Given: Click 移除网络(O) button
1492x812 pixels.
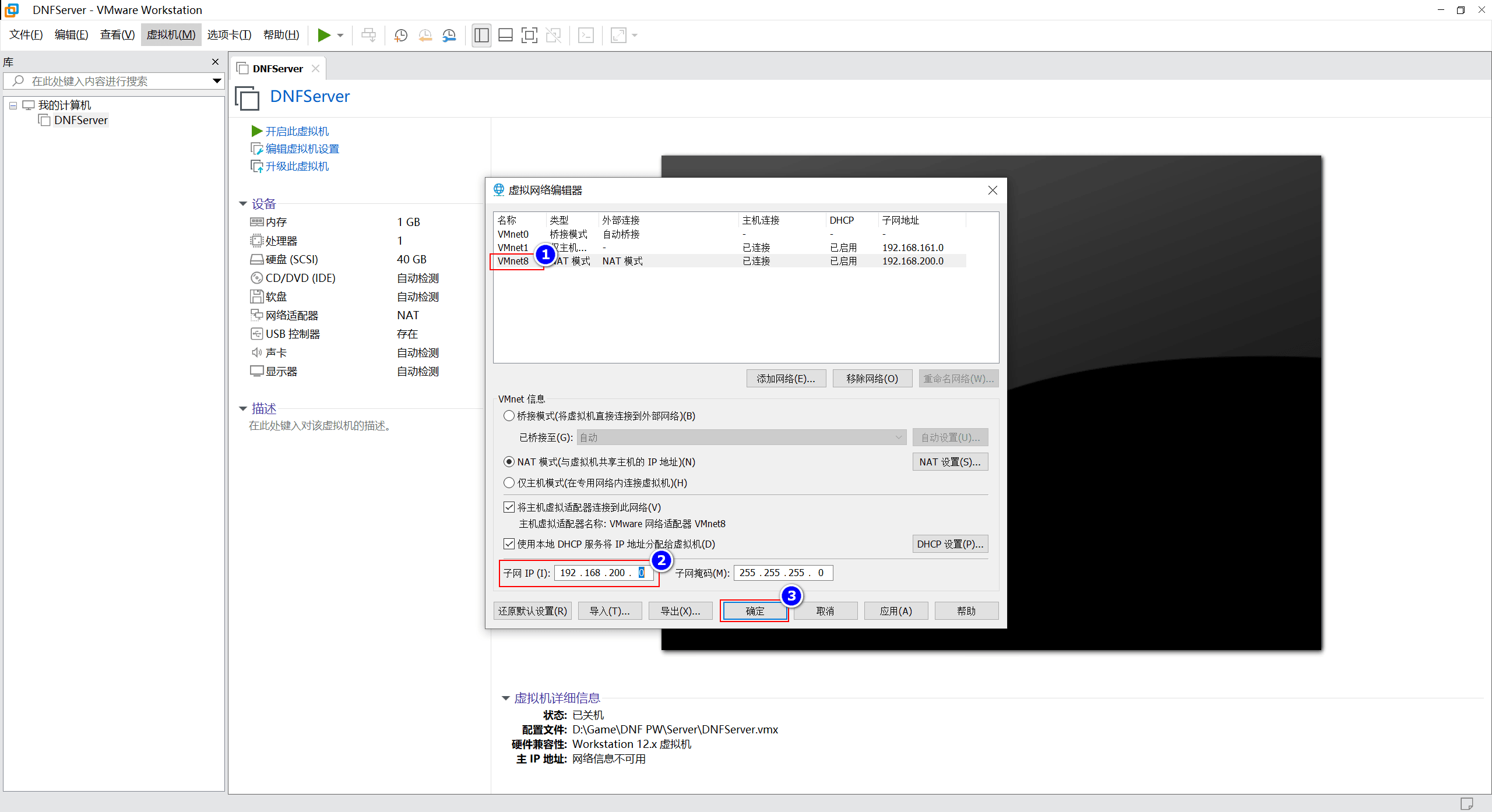Looking at the screenshot, I should coord(872,379).
